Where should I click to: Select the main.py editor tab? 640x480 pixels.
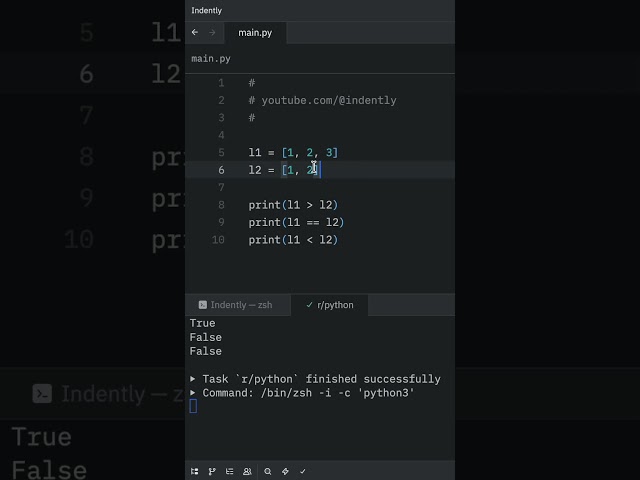pyautogui.click(x=255, y=33)
